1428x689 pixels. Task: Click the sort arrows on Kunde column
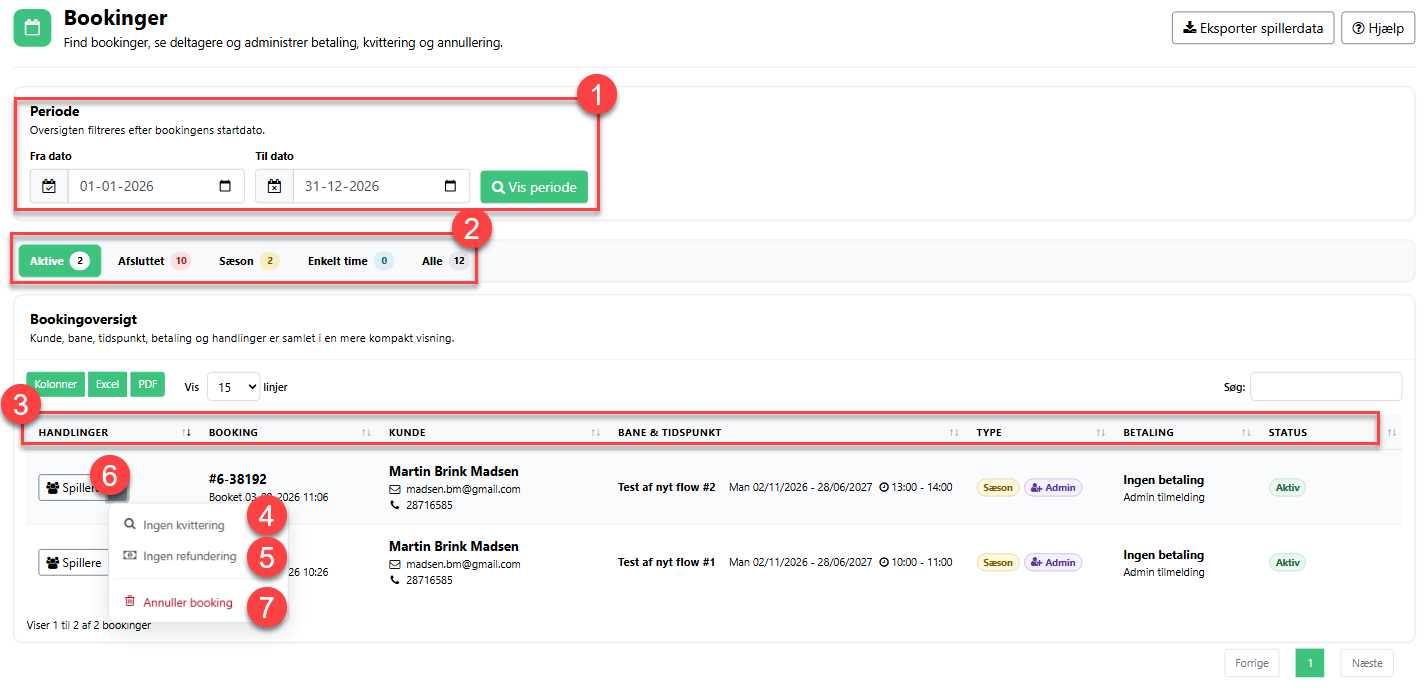click(x=596, y=433)
